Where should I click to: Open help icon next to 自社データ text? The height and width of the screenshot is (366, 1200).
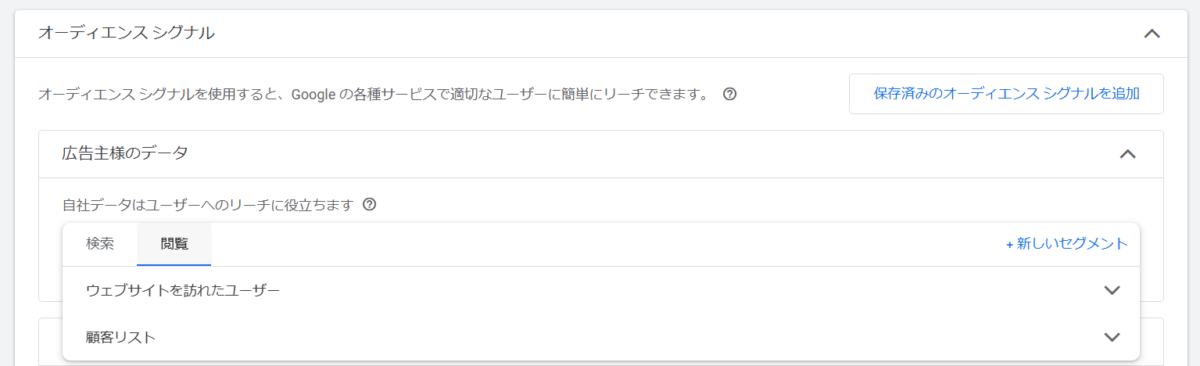point(369,205)
